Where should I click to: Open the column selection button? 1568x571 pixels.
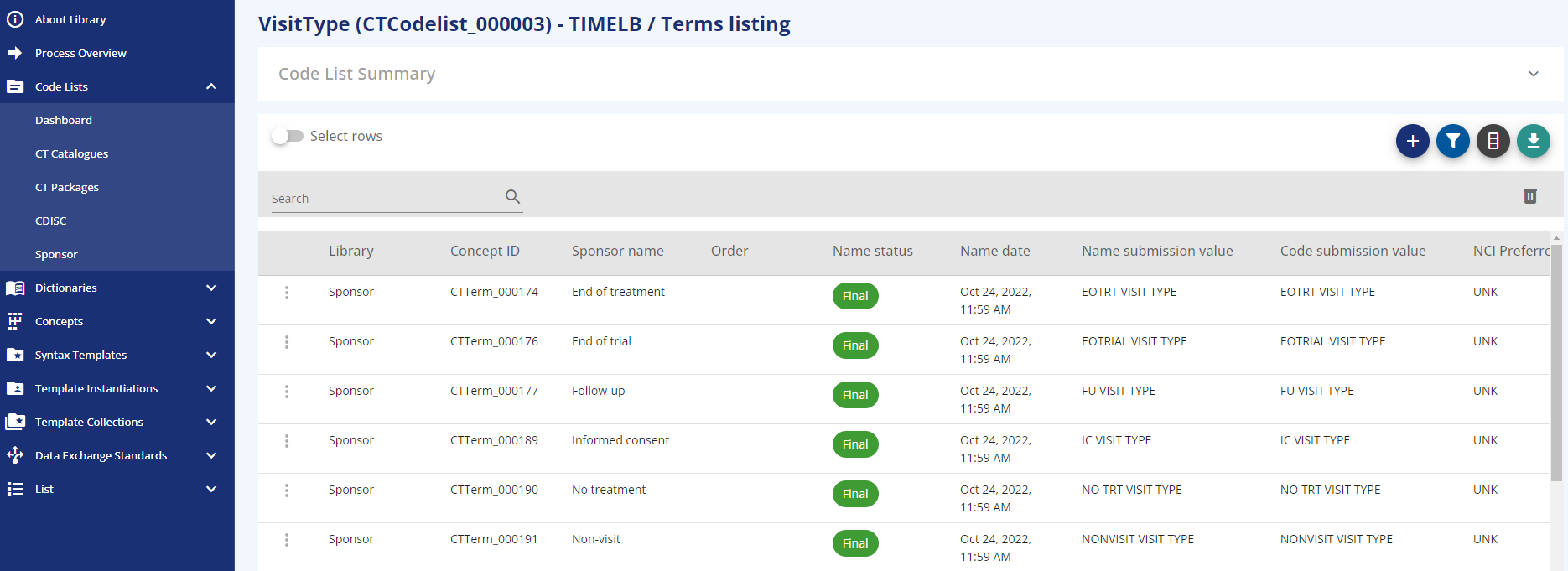1493,141
